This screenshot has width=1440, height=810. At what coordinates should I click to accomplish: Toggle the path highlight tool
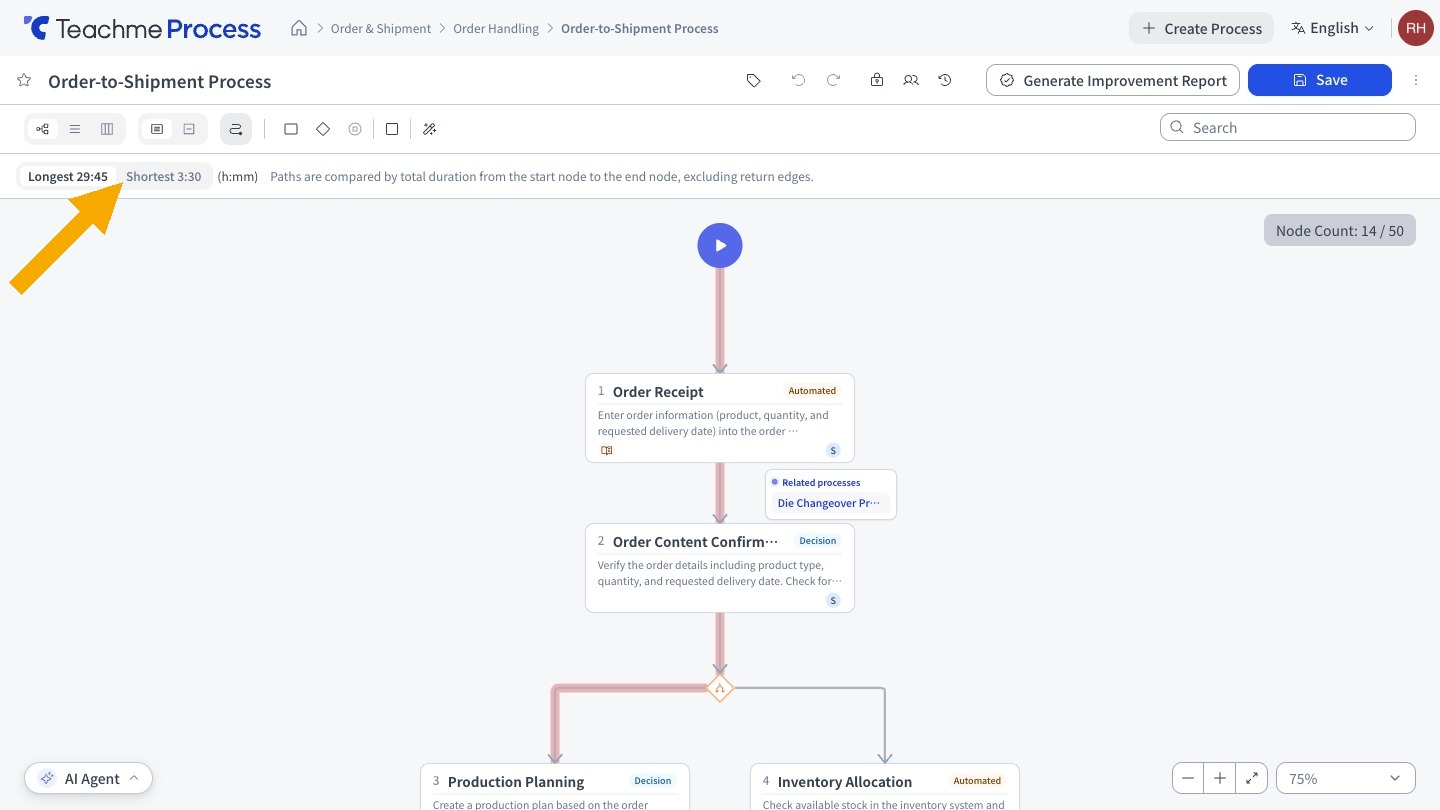click(x=236, y=129)
